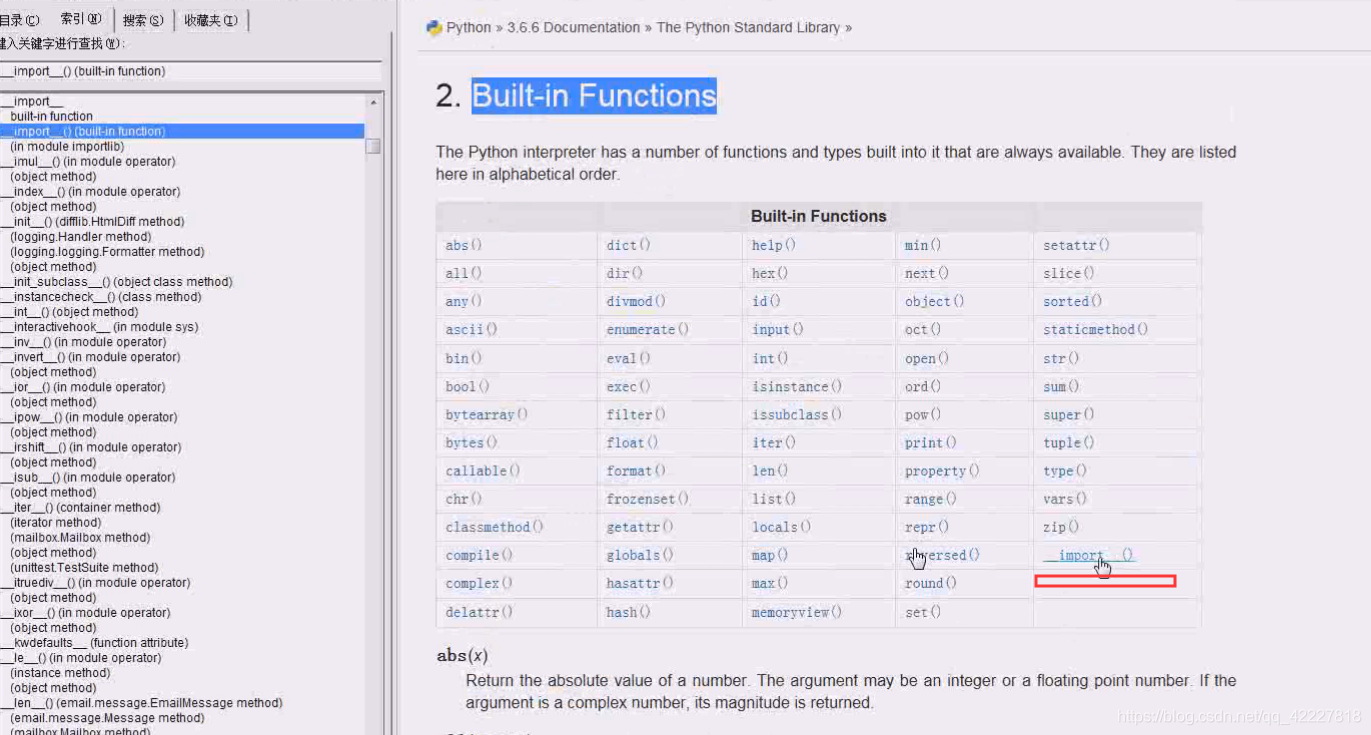Open the memoryview() function link

pos(797,612)
